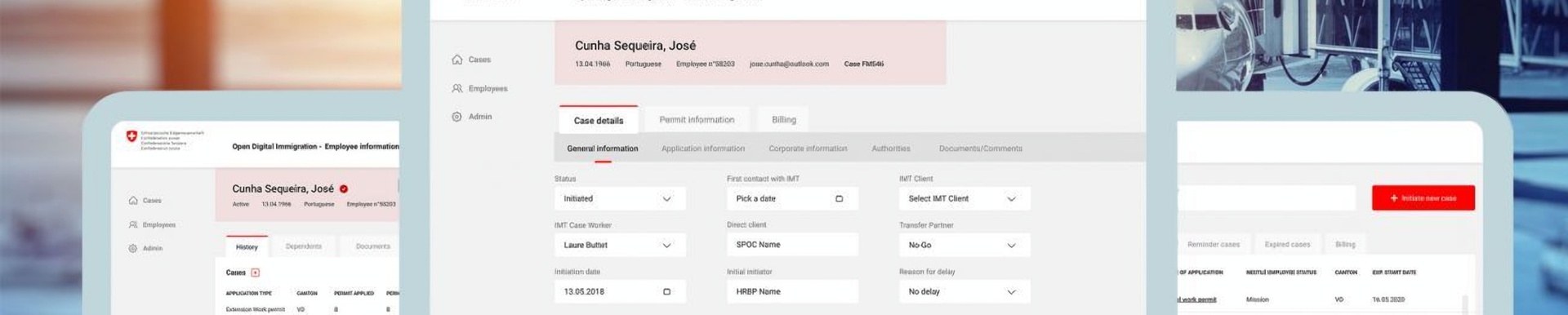Expand the Reason for delay dropdown
This screenshot has height=315, width=1568.
pyautogui.click(x=964, y=291)
